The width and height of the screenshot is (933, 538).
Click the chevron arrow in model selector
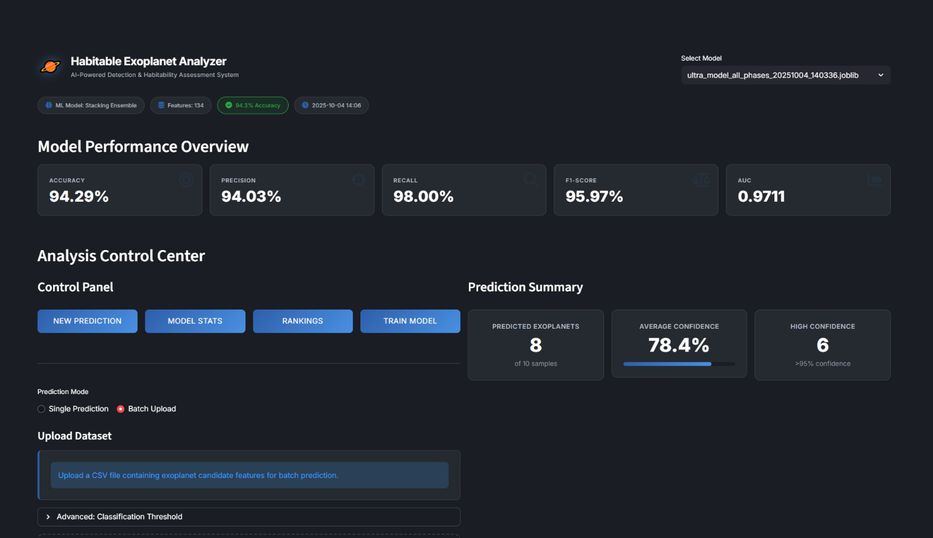point(880,75)
